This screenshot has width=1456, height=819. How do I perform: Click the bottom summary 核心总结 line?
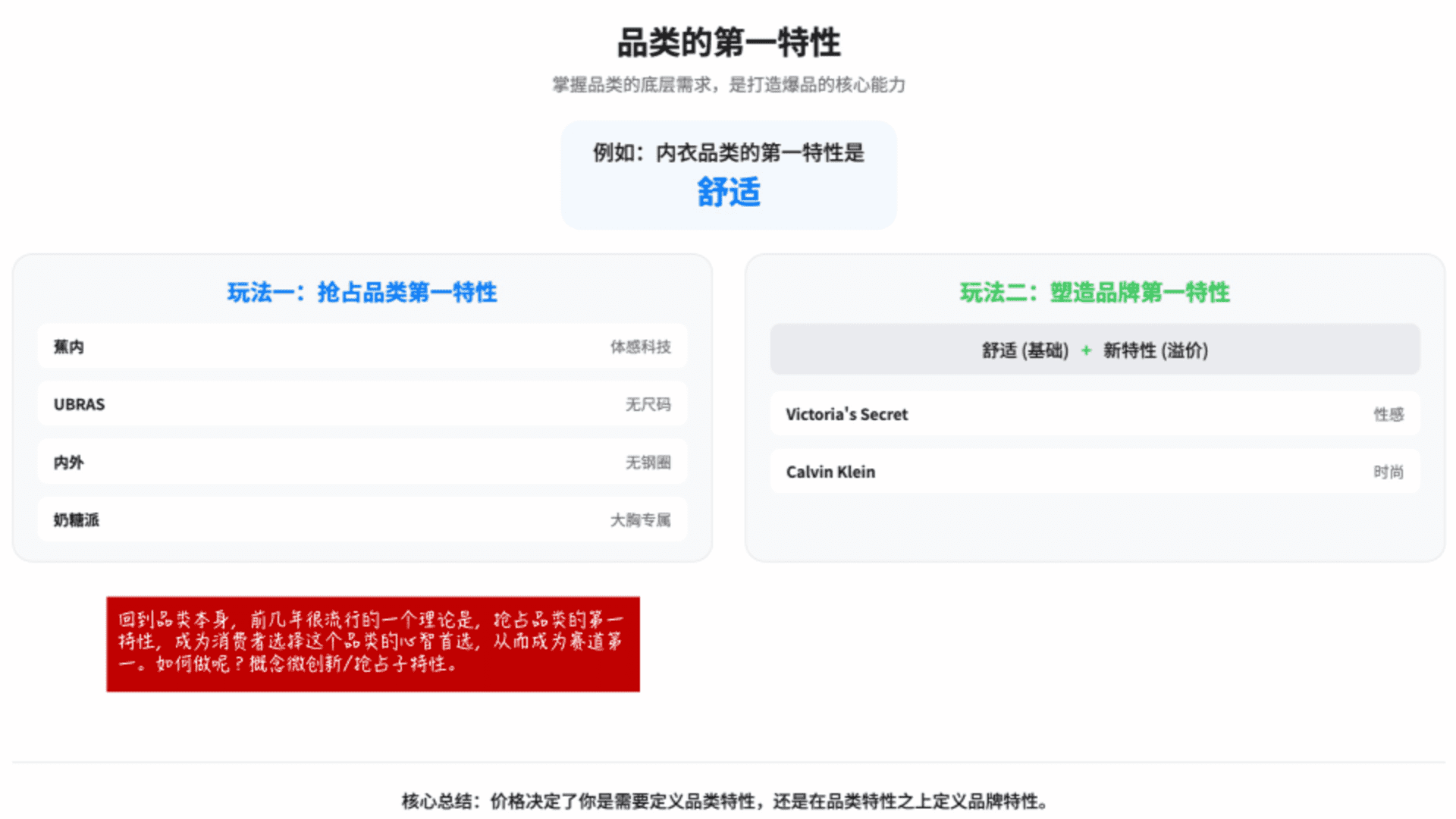click(726, 801)
